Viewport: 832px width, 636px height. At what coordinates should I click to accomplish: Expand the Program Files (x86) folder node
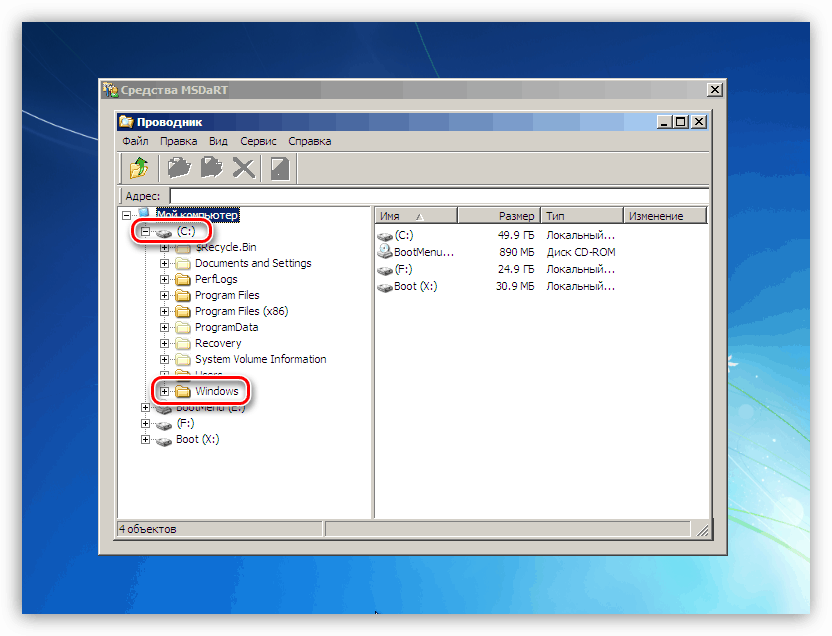(x=164, y=311)
